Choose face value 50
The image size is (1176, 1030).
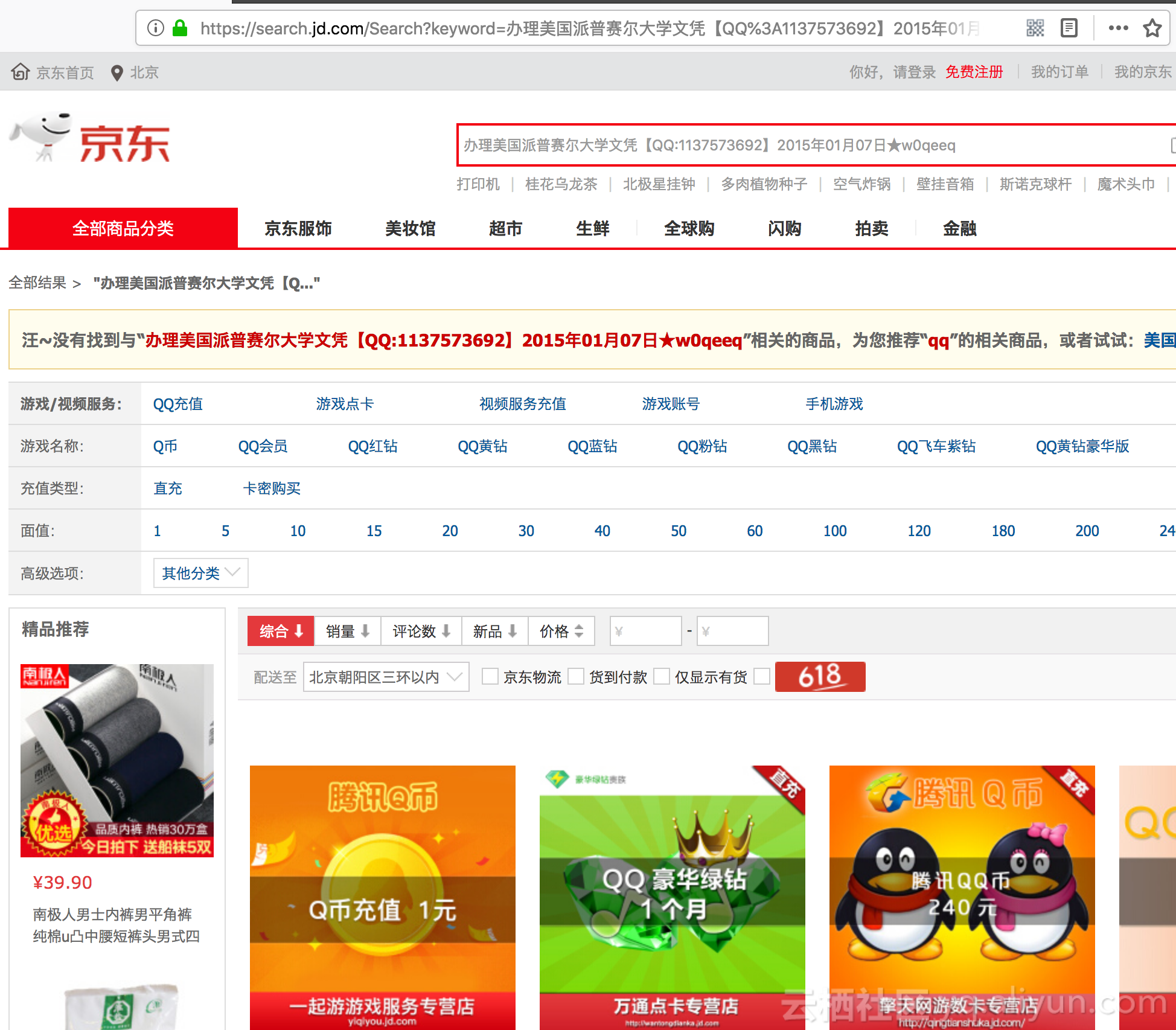[679, 531]
